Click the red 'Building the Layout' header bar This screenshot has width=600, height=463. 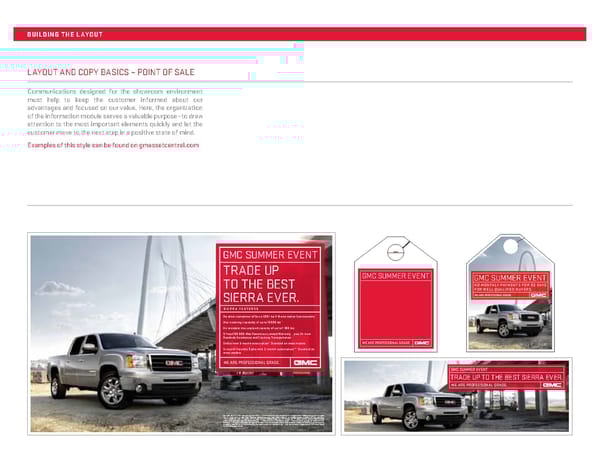300,34
